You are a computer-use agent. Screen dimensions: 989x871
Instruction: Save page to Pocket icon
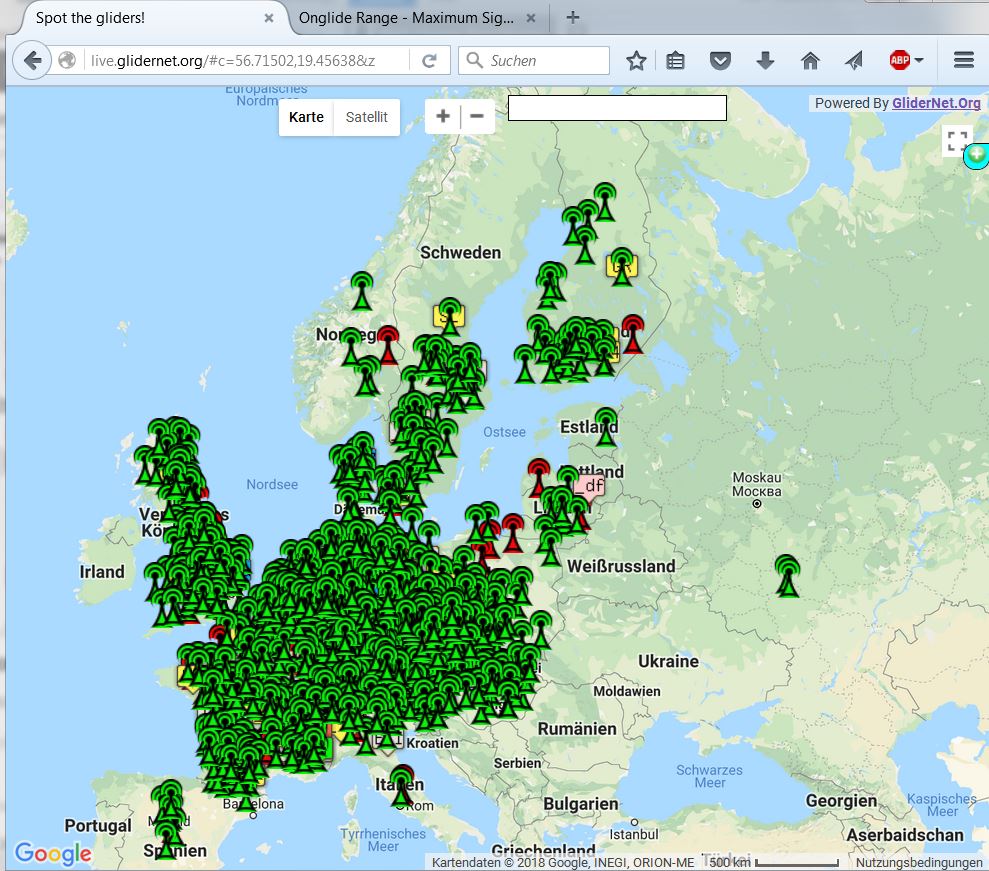click(720, 61)
